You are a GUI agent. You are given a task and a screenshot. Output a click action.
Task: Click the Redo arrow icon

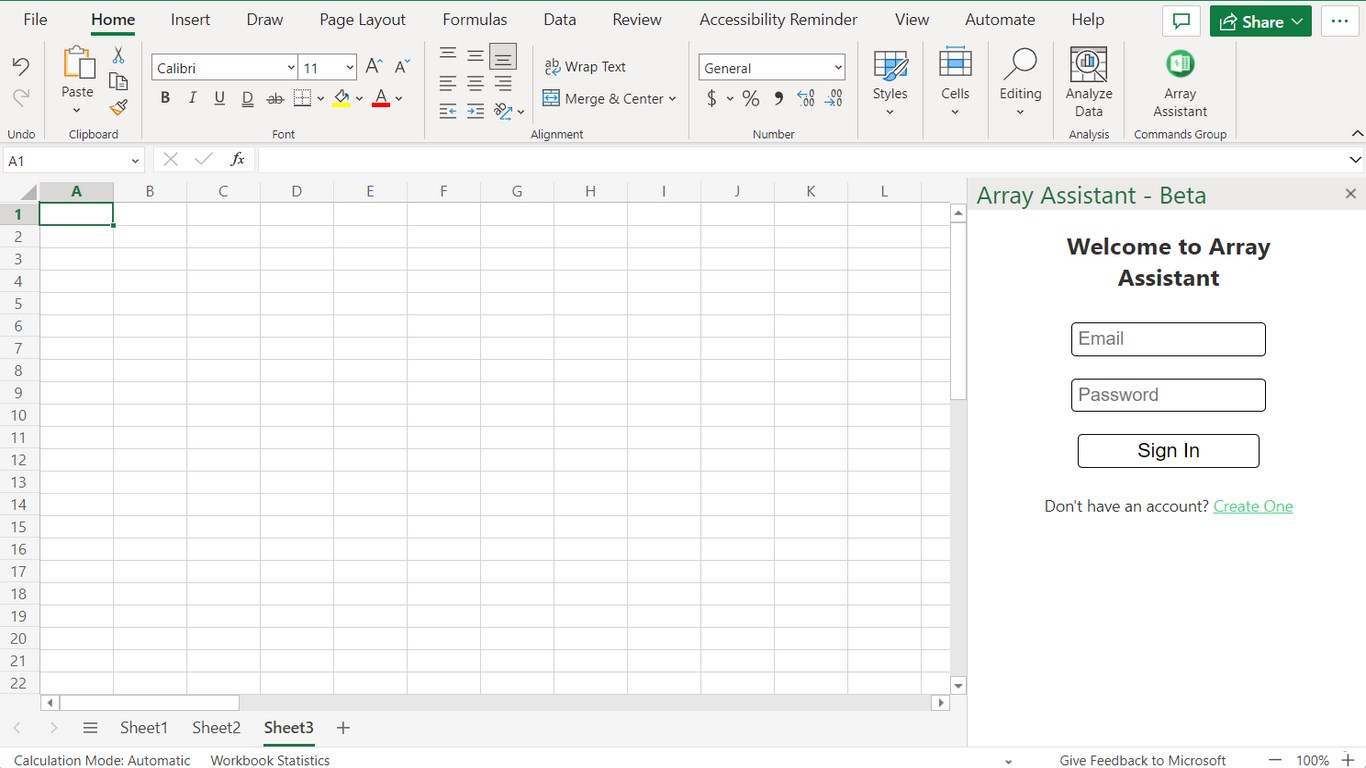[21, 97]
